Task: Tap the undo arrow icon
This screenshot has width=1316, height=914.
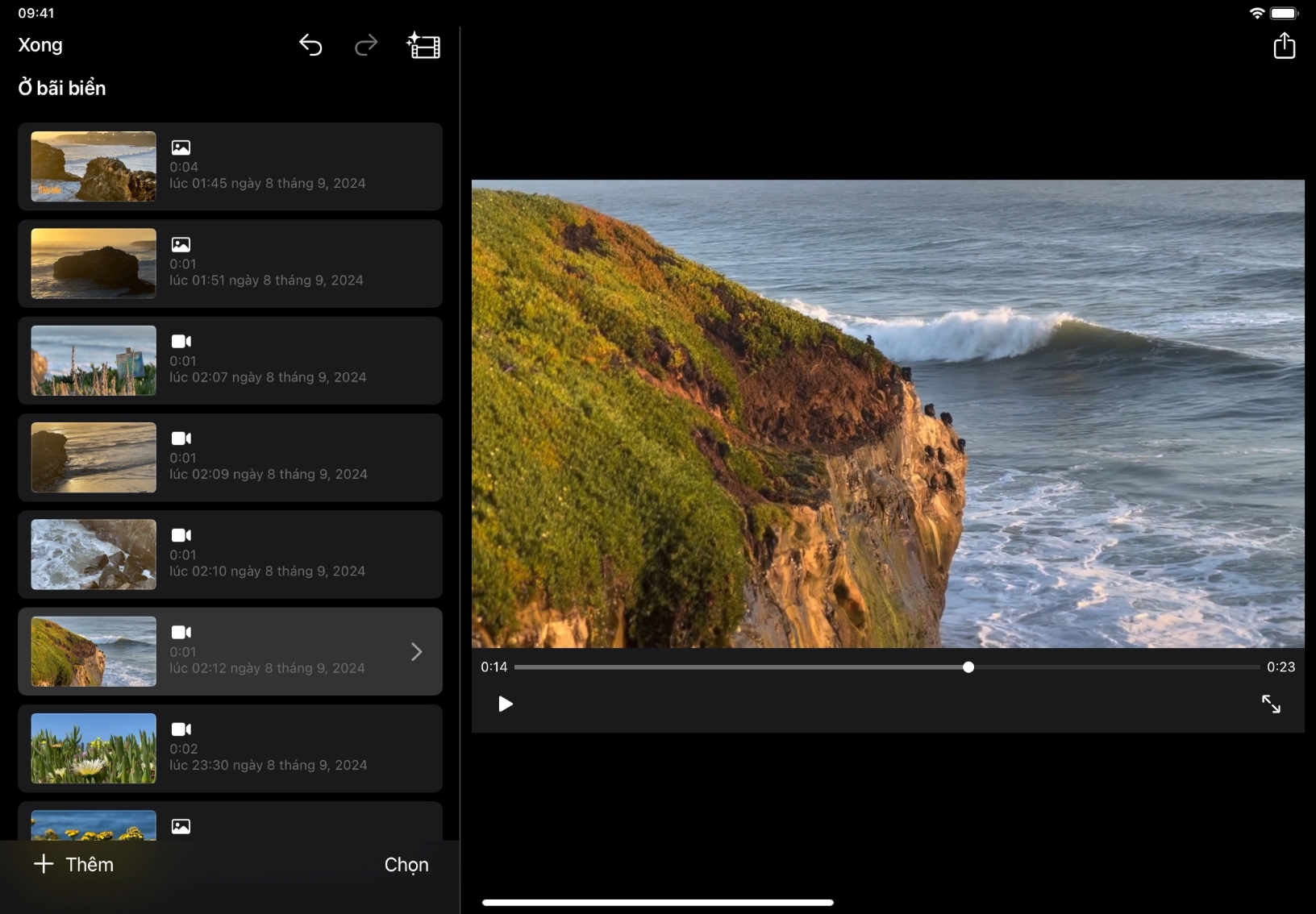Action: (310, 46)
